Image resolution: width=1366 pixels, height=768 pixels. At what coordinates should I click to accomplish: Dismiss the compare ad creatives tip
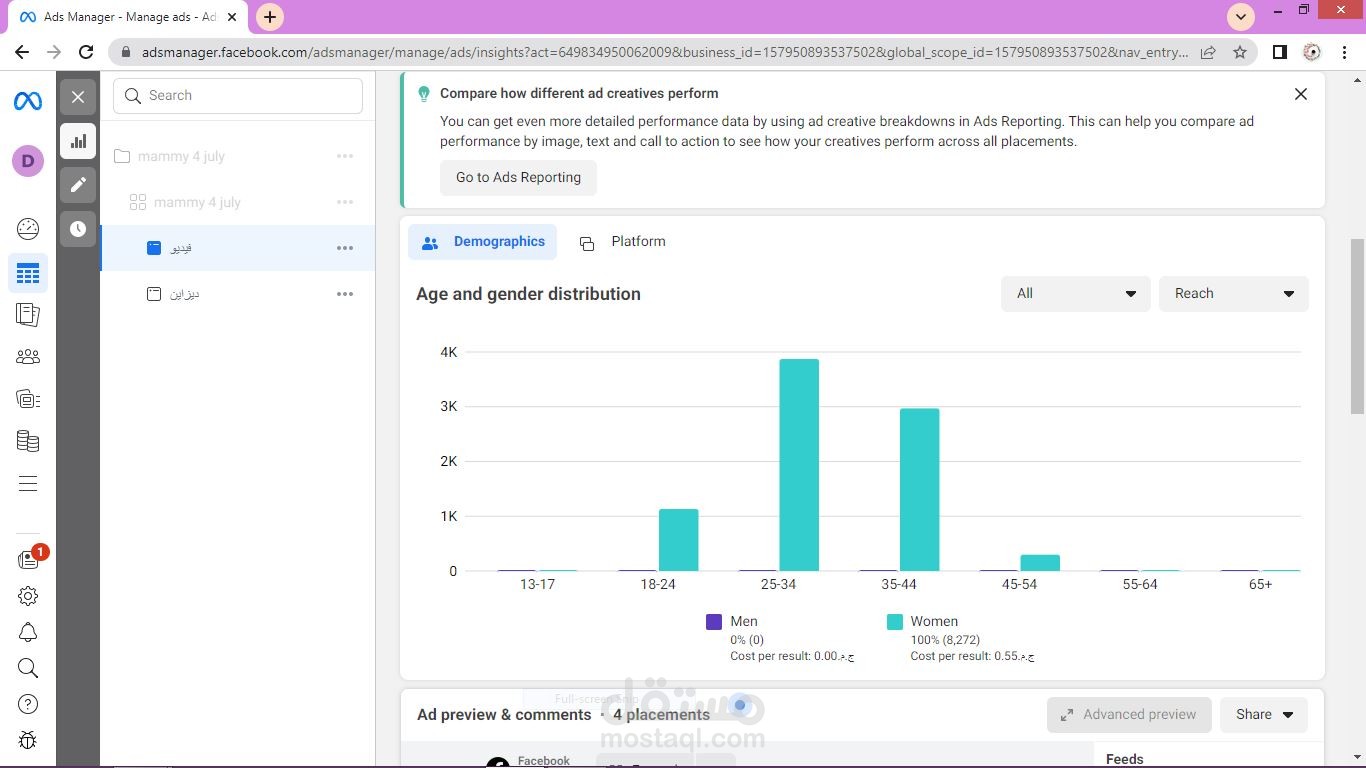point(1301,94)
